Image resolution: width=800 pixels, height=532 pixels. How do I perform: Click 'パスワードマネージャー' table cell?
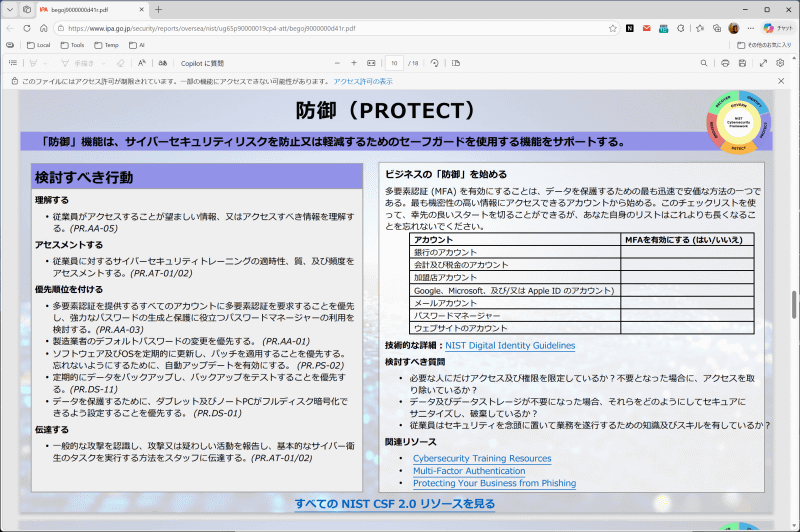[x=515, y=315]
